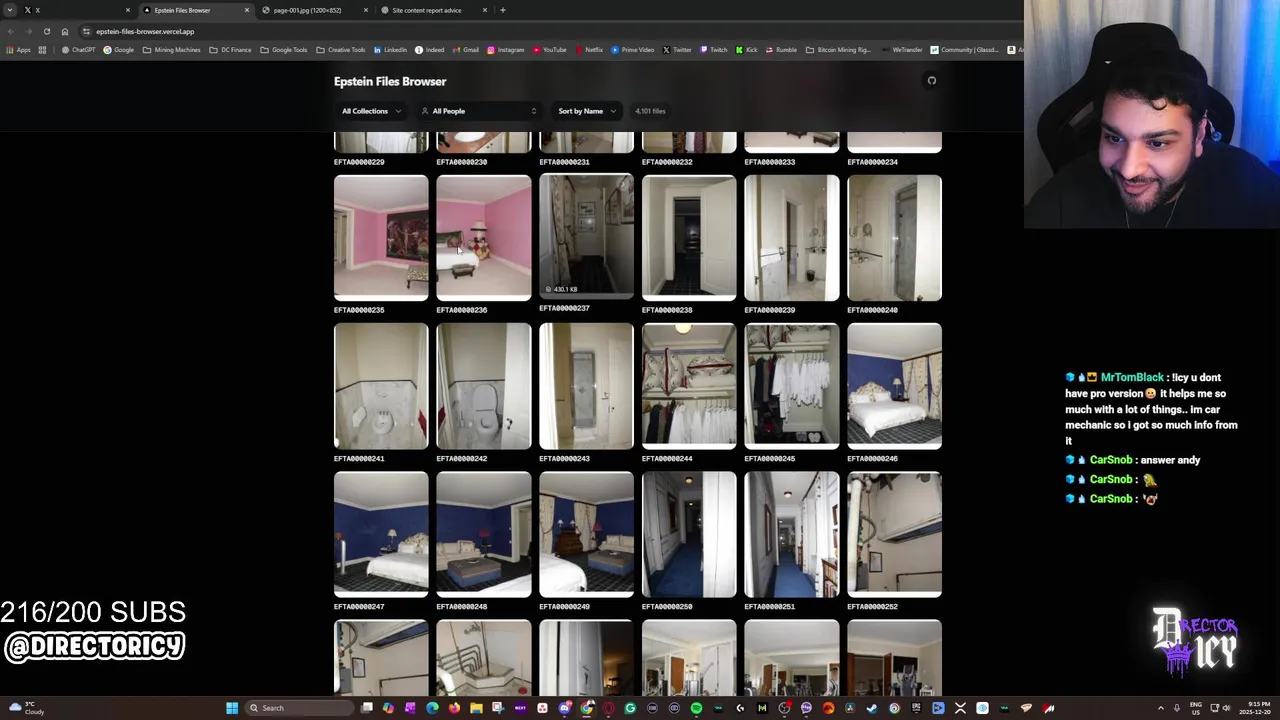
Task: Open the GitHub icon in the page header
Action: [931, 81]
